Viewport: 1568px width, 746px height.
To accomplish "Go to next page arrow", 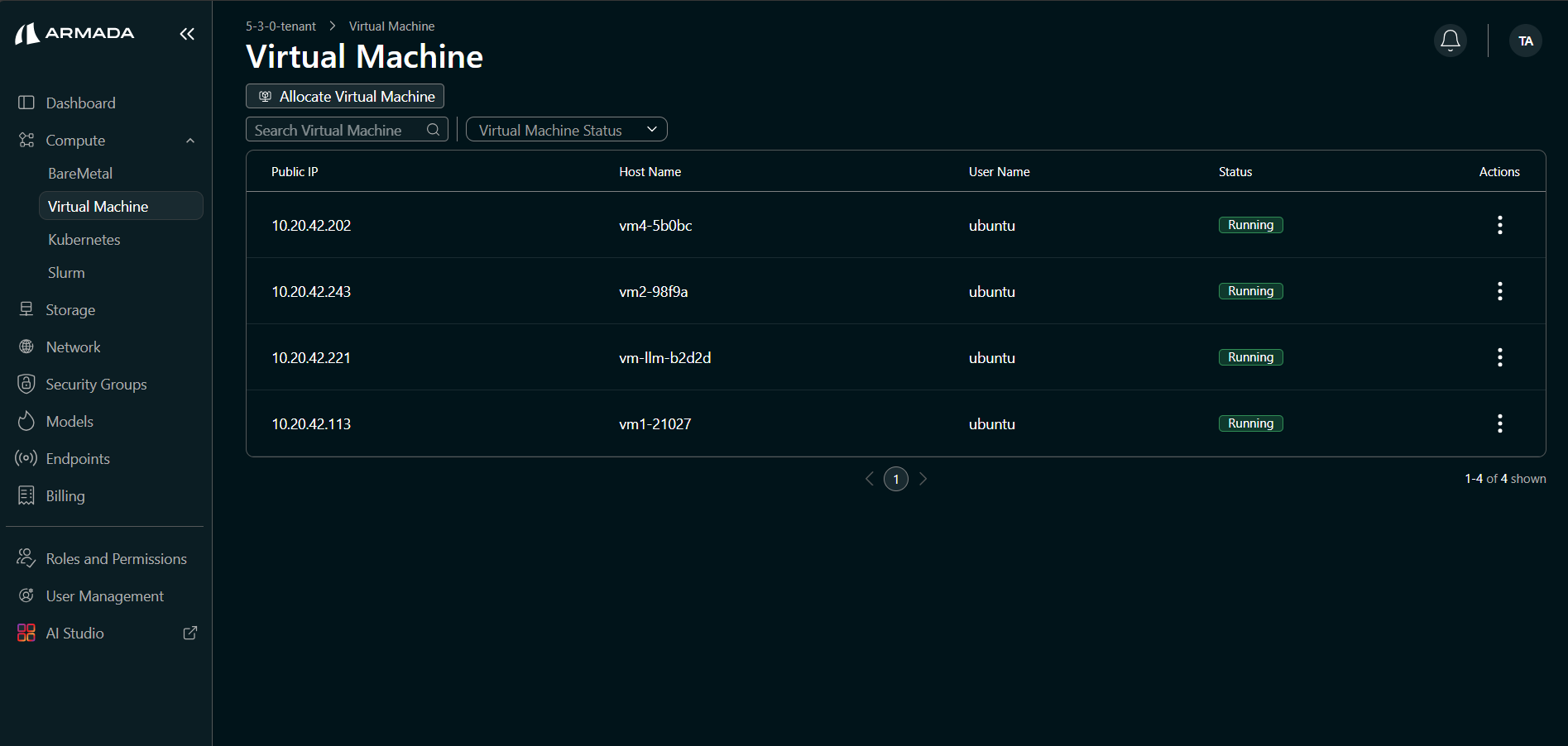I will click(x=923, y=479).
